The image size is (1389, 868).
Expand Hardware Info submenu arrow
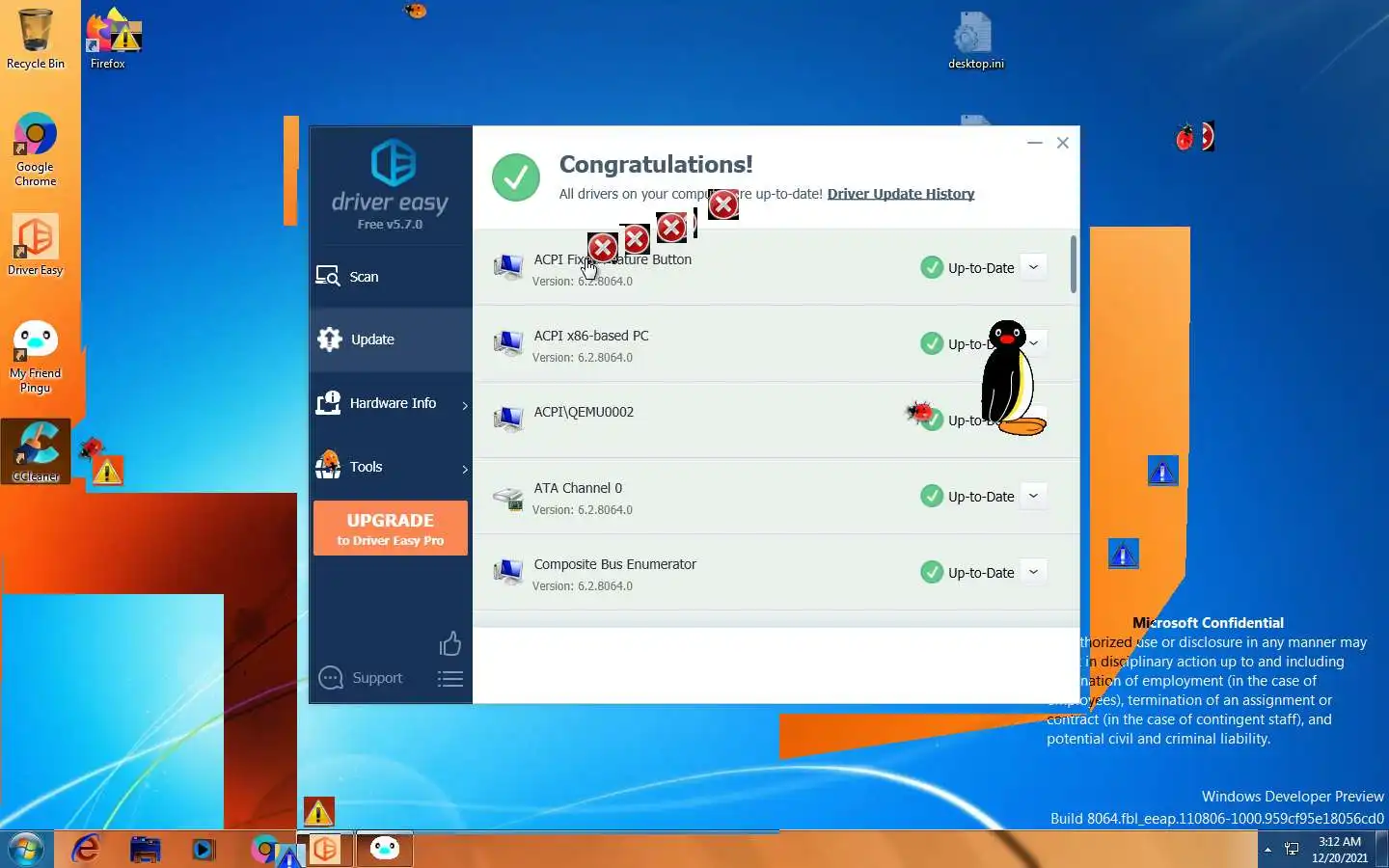(465, 405)
